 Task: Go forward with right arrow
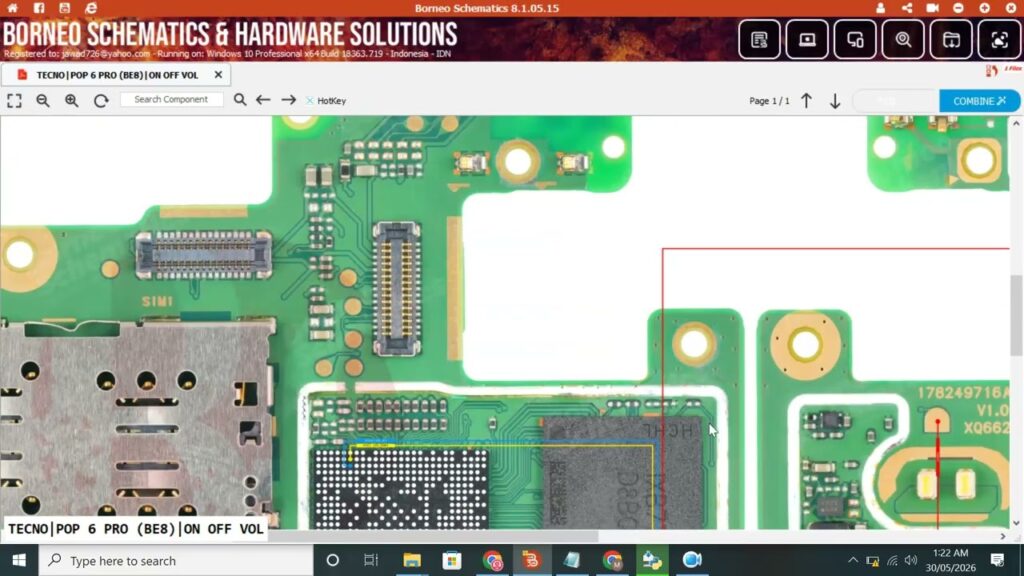click(289, 100)
